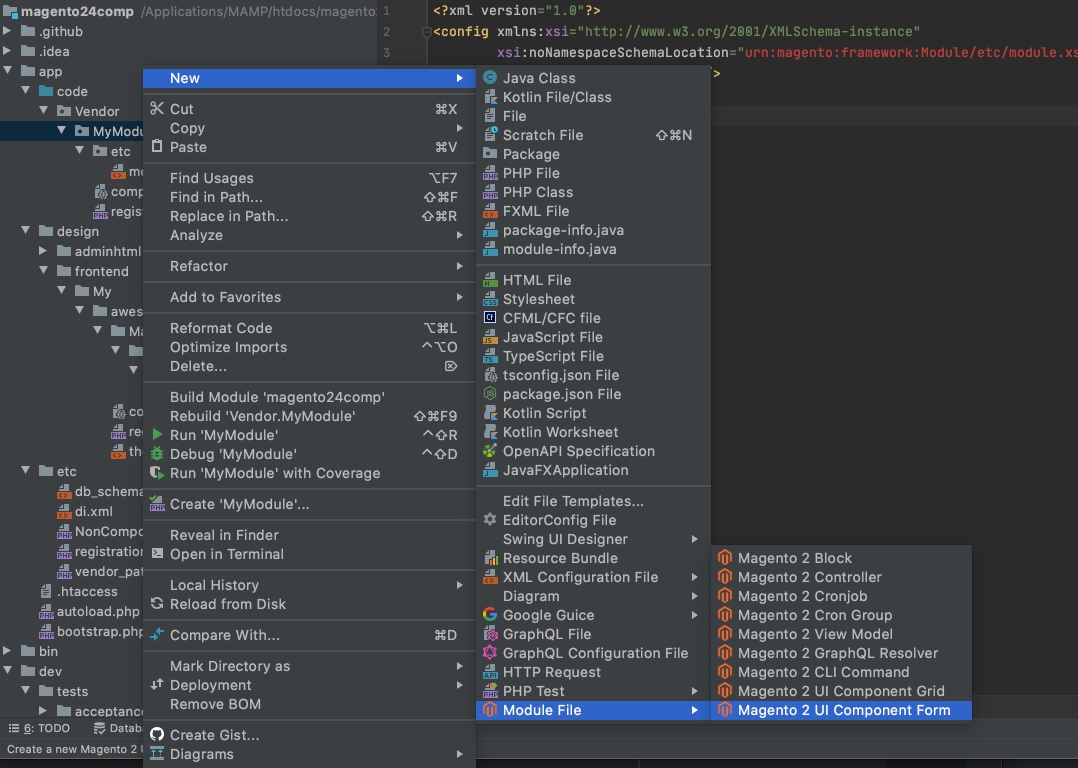Select autoload.php in project tree
This screenshot has width=1078, height=768.
[97, 611]
